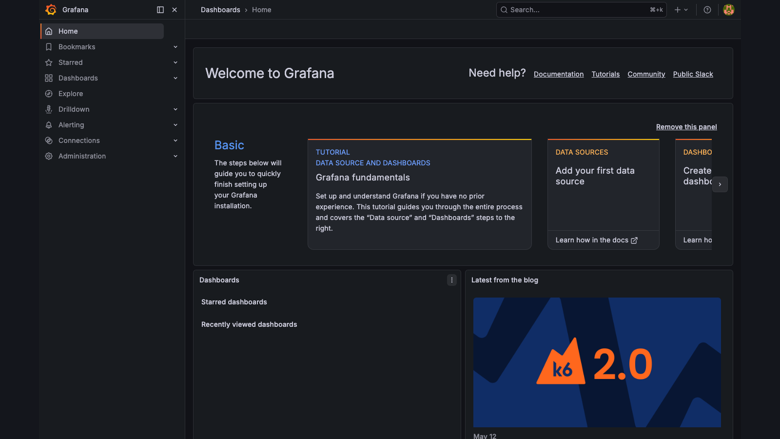Undock the sidebar menu using the panel icon
Screen dimensions: 780x439
click(x=160, y=9)
